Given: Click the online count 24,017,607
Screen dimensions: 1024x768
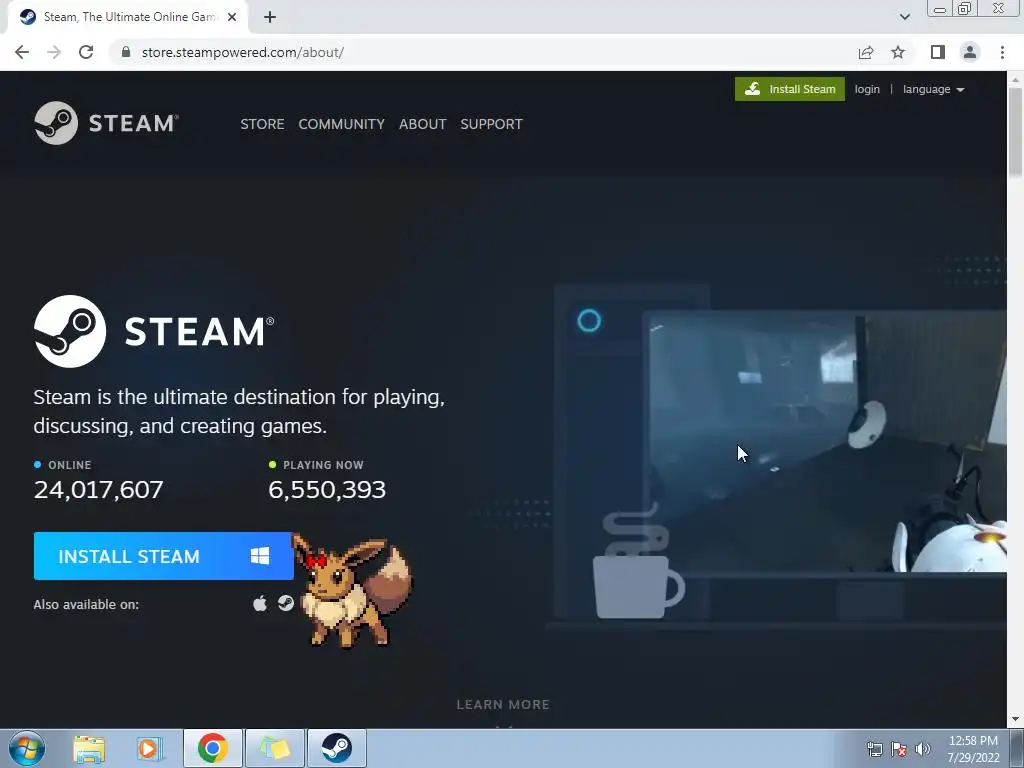Looking at the screenshot, I should point(99,490).
